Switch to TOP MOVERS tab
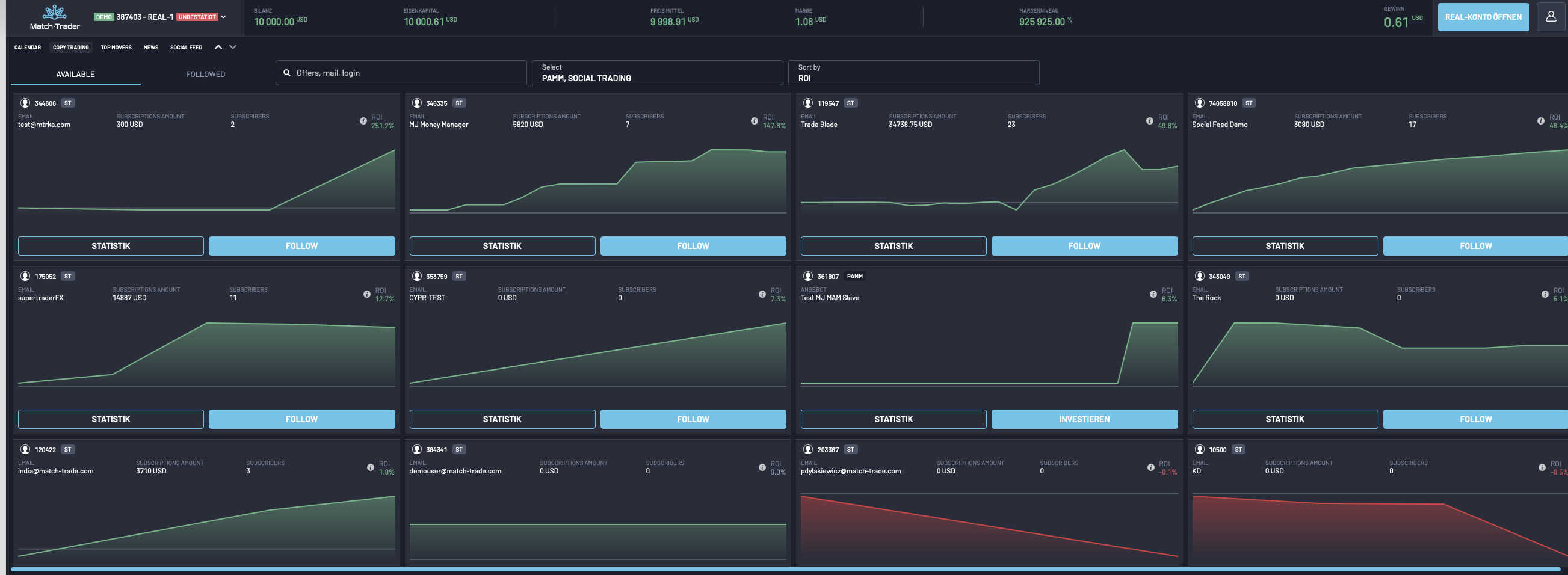1568x575 pixels. [116, 48]
